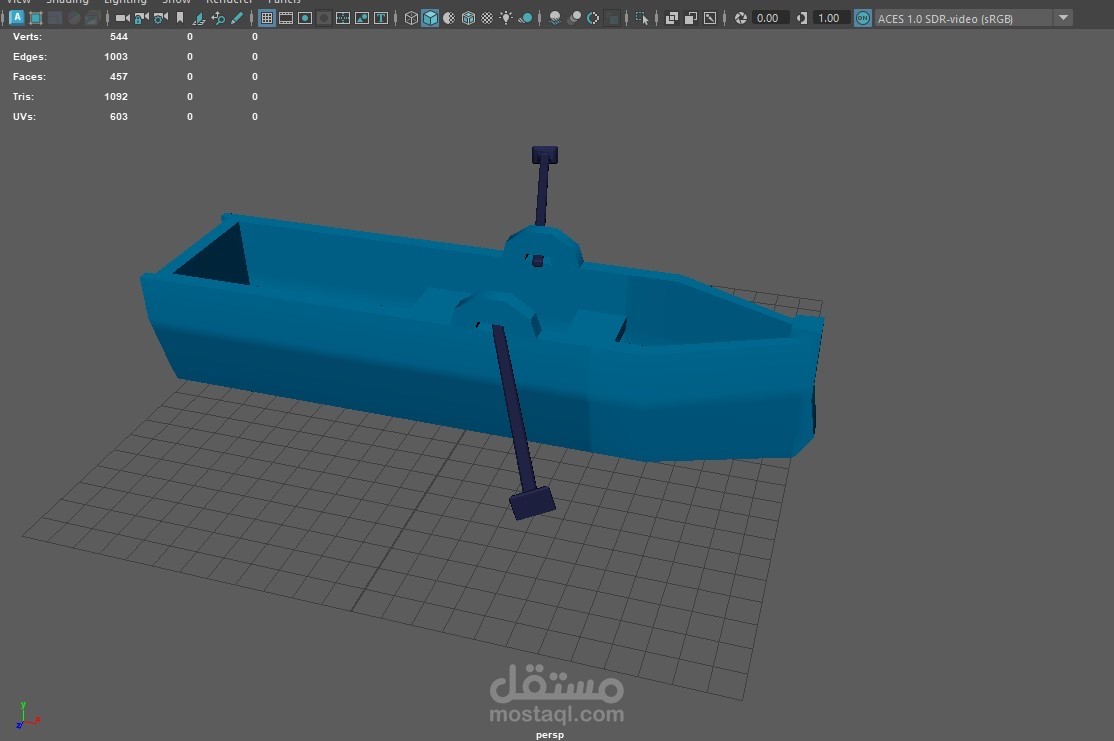This screenshot has height=741, width=1114.
Task: Open the Lighting panel menu
Action: click(125, 2)
